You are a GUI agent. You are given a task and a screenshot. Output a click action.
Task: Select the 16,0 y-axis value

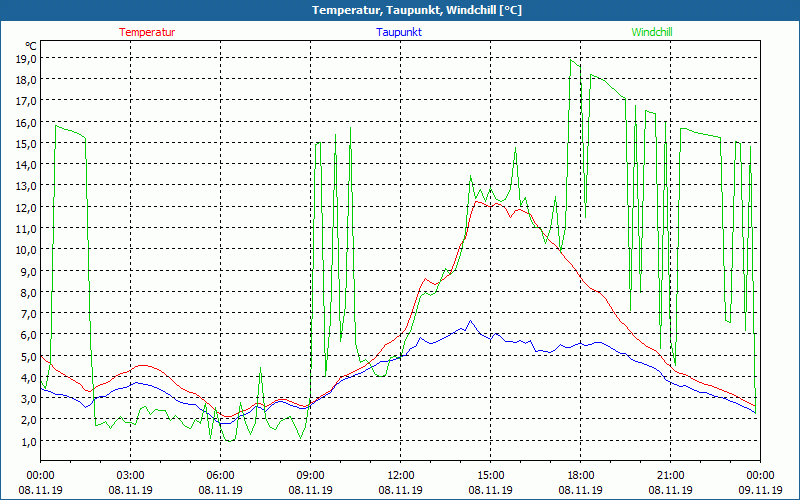(x=26, y=122)
